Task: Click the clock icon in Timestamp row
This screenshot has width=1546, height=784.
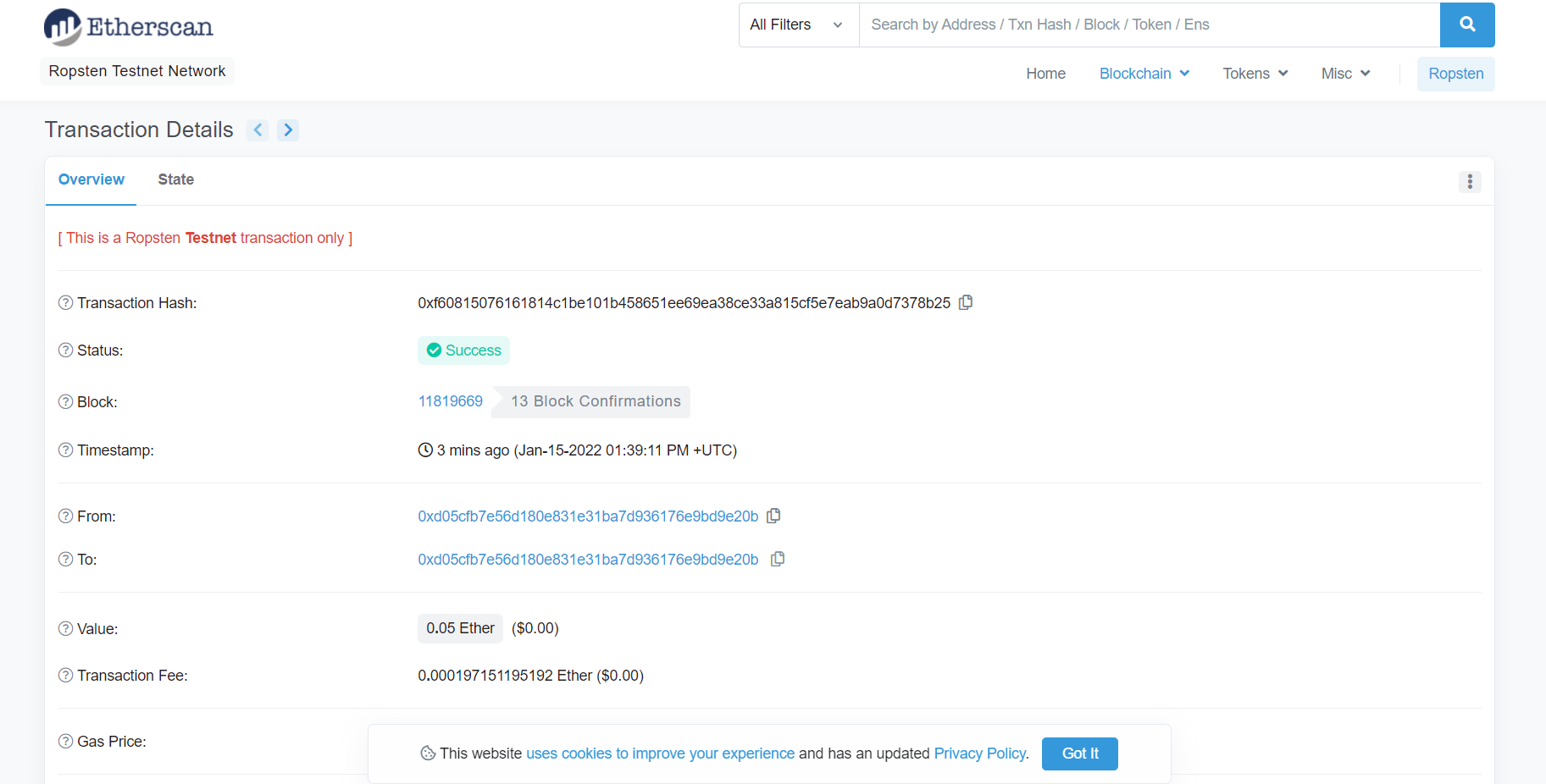Action: 425,450
